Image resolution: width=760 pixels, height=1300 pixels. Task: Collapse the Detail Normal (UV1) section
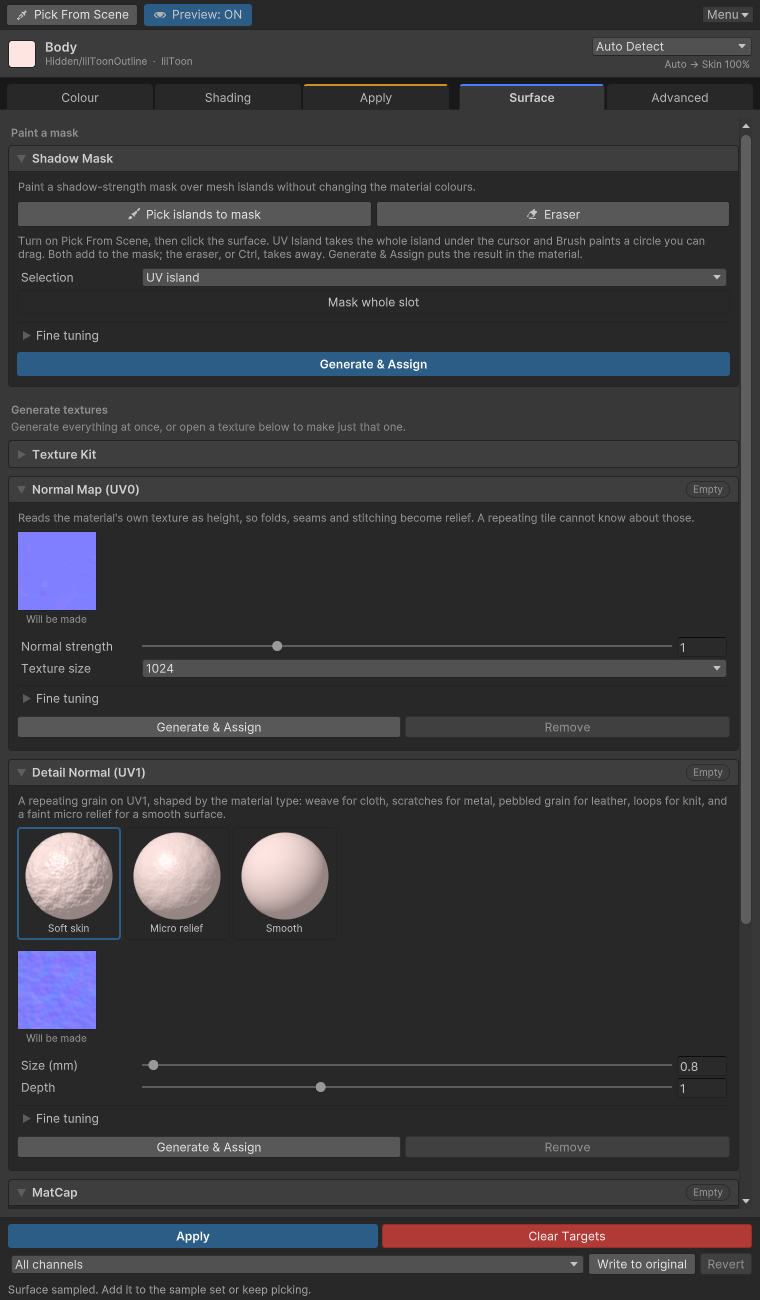coord(373,772)
